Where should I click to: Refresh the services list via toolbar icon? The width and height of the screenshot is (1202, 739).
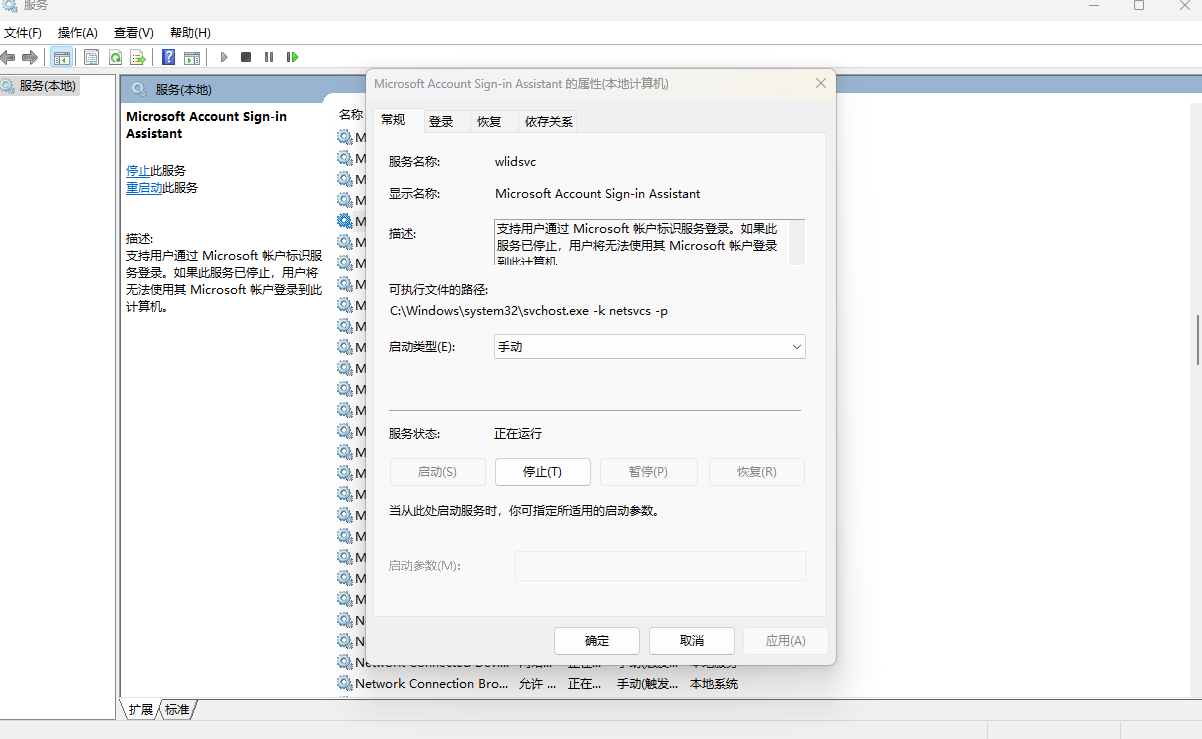point(115,57)
